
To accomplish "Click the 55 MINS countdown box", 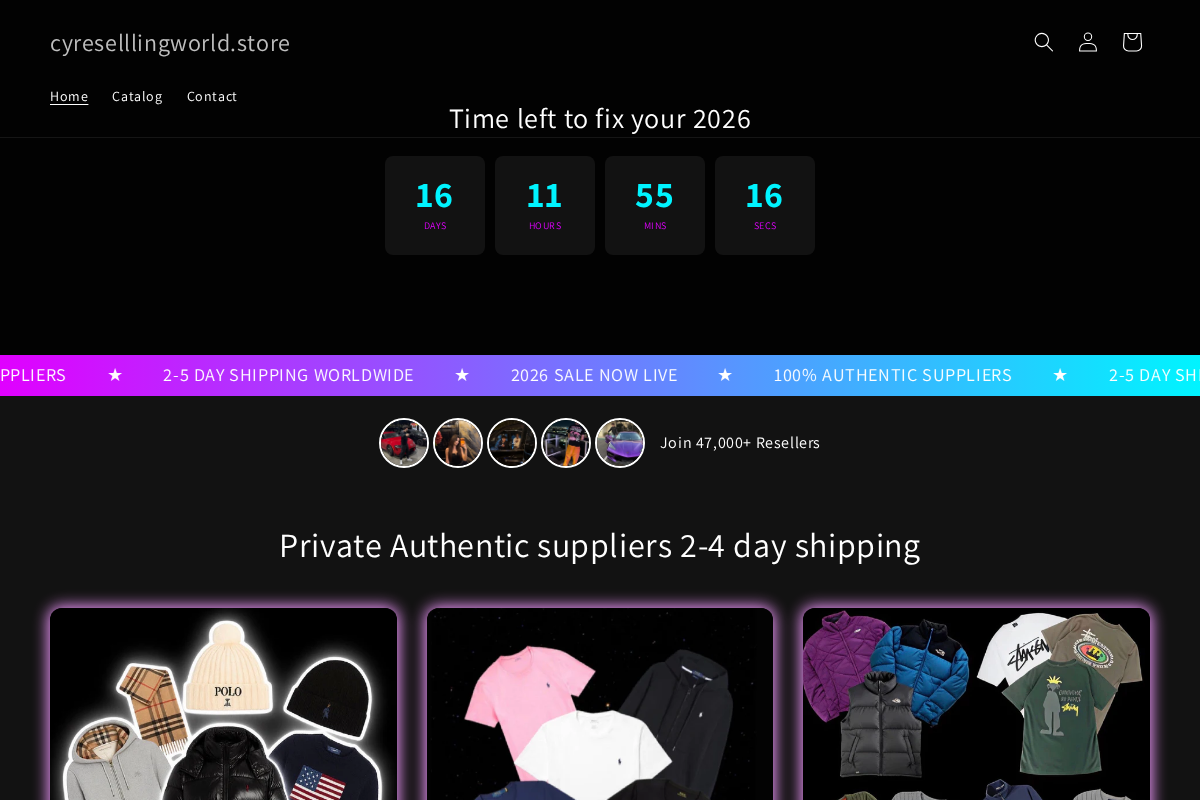I will pyautogui.click(x=654, y=205).
